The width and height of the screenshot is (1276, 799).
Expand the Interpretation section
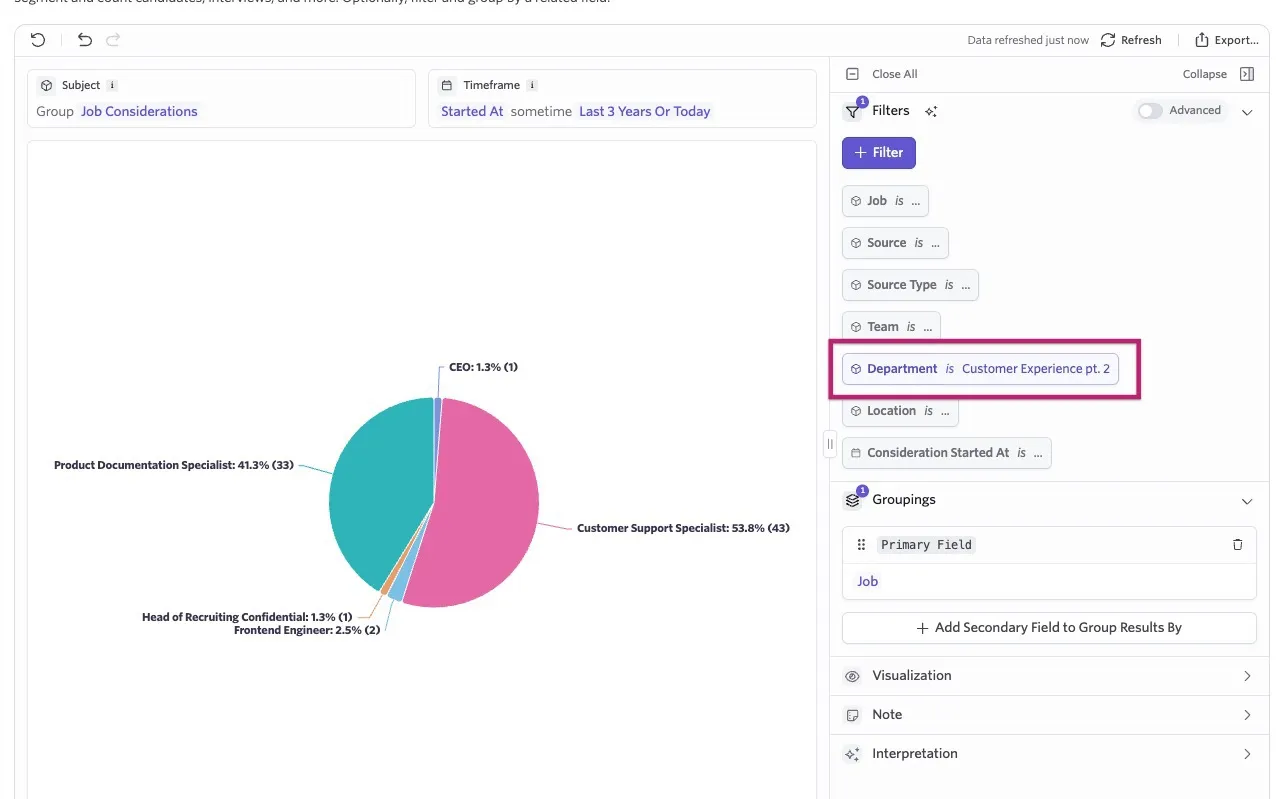pyautogui.click(x=1049, y=754)
